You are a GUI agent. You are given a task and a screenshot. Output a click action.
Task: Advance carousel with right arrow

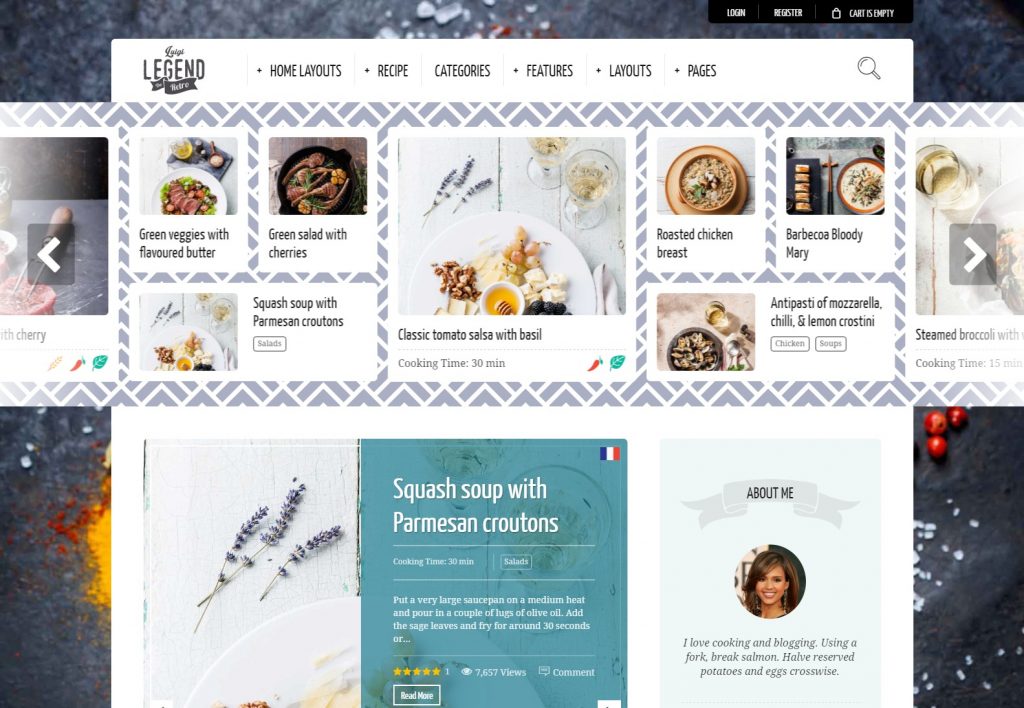pyautogui.click(x=972, y=254)
